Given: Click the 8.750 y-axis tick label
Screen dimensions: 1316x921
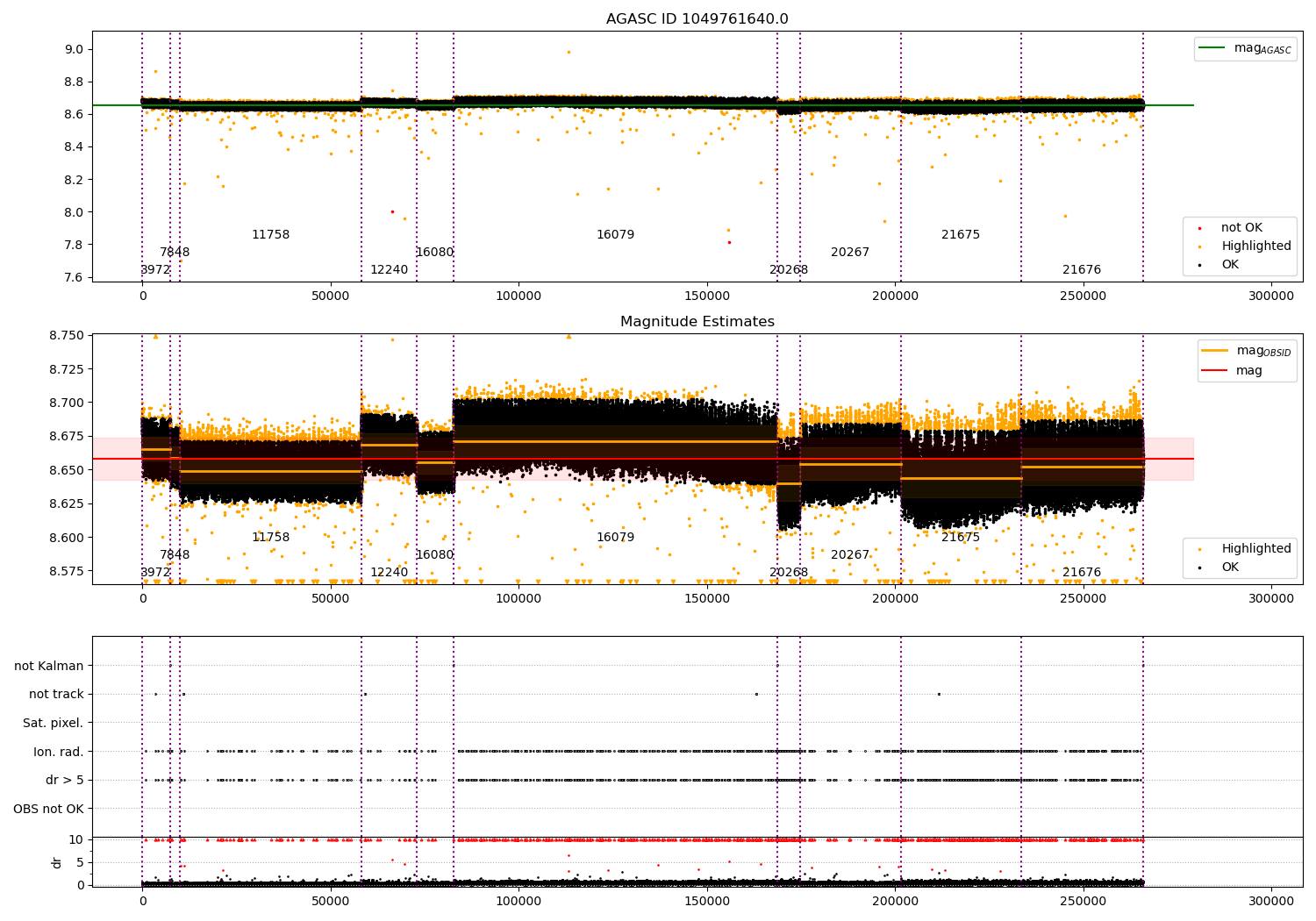Looking at the screenshot, I should 68,335.
